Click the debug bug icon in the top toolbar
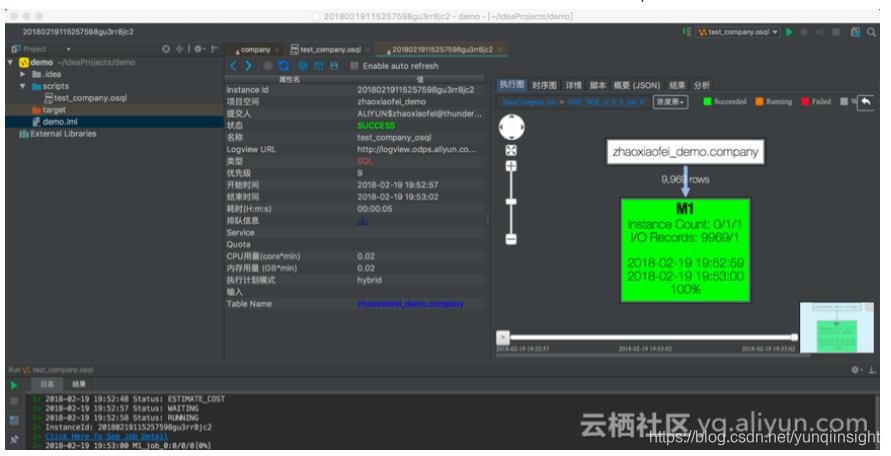 click(x=804, y=32)
